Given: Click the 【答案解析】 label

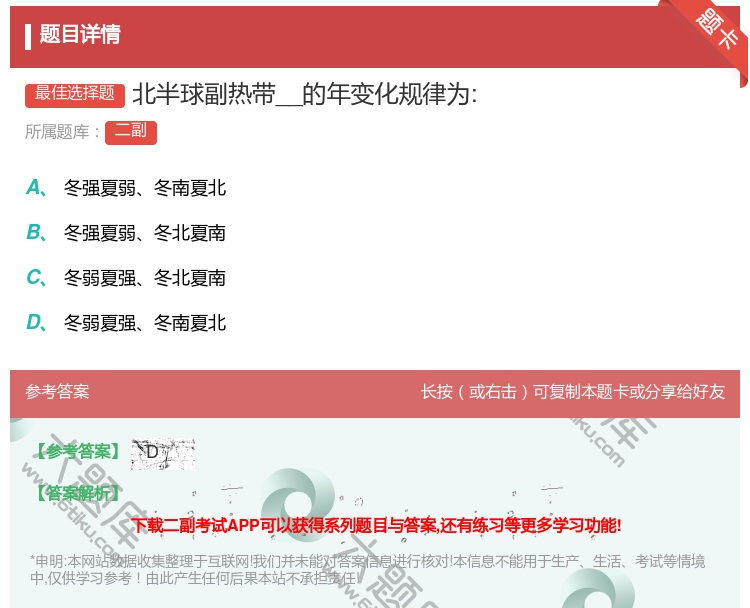Looking at the screenshot, I should [x=78, y=492].
